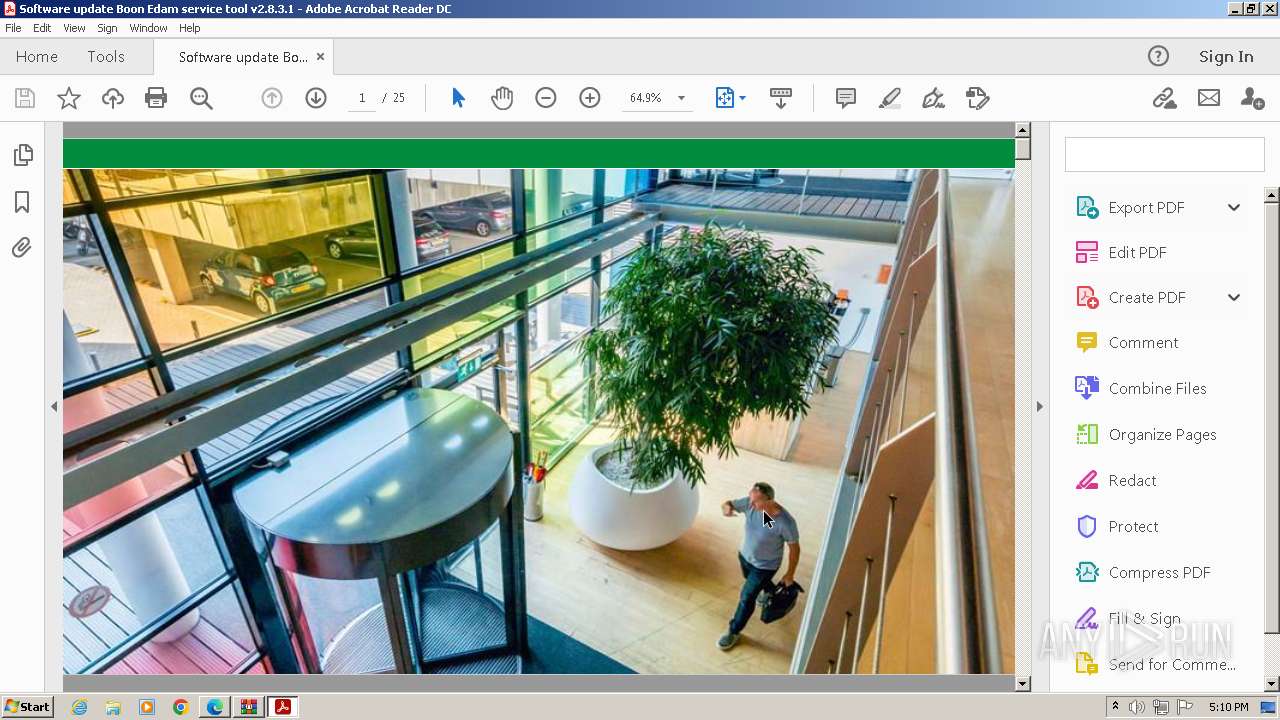The width and height of the screenshot is (1280, 720).
Task: Open the Sign document pen tool
Action: (933, 98)
